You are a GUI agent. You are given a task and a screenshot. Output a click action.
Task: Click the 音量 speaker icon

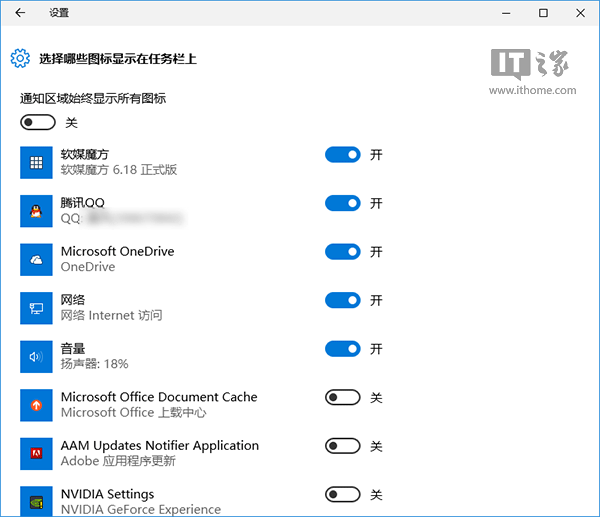click(36, 356)
